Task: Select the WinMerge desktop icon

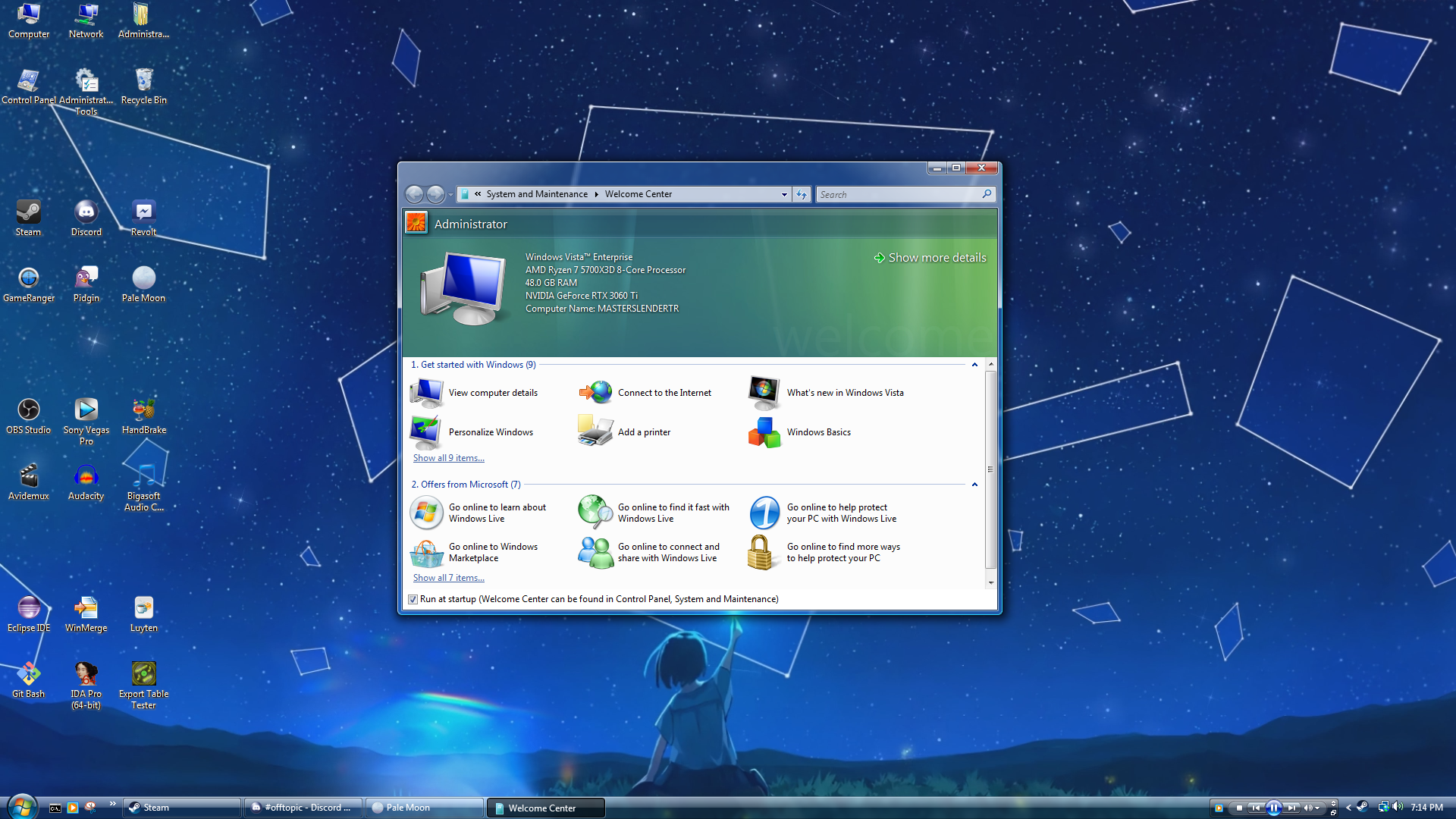Action: 86,614
